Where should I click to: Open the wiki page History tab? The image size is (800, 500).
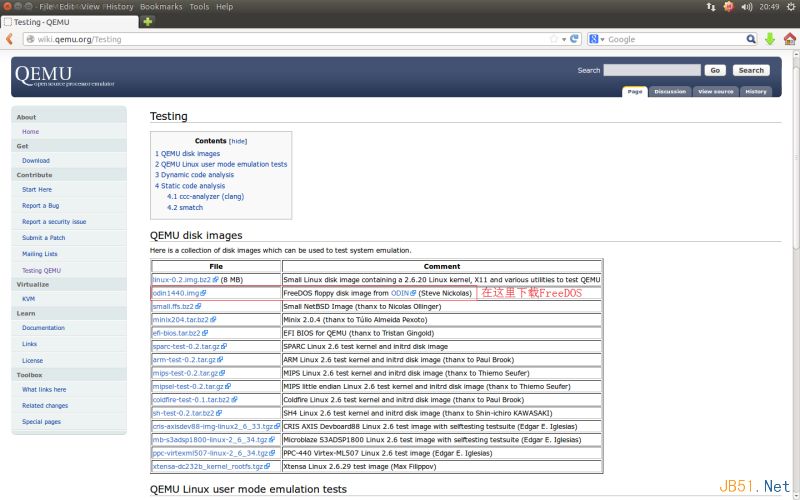756,91
